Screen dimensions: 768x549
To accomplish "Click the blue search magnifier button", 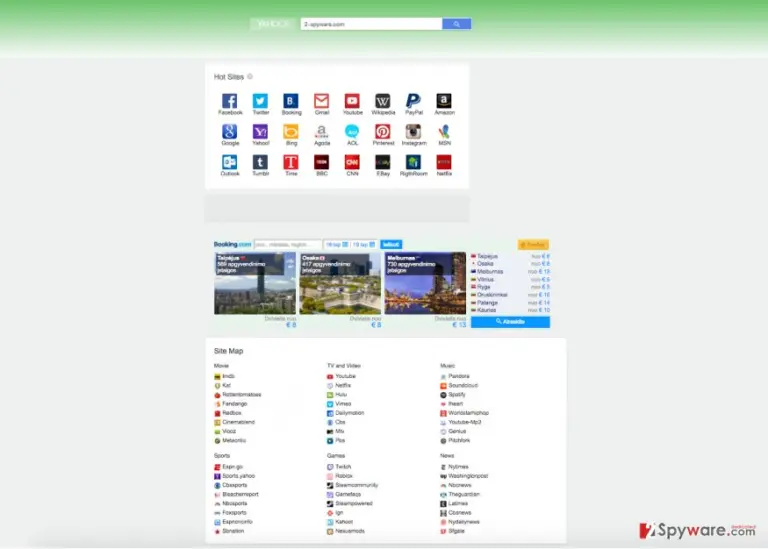I will (456, 24).
